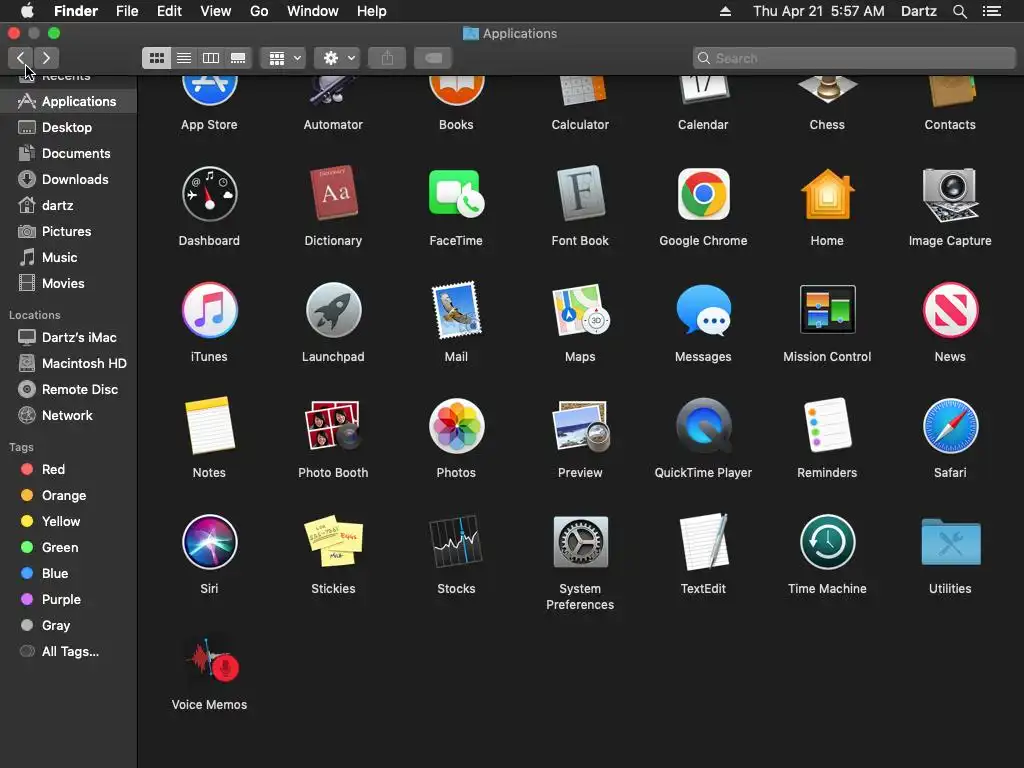This screenshot has width=1024, height=768.
Task: Select the Safari compass icon
Action: tap(950, 426)
